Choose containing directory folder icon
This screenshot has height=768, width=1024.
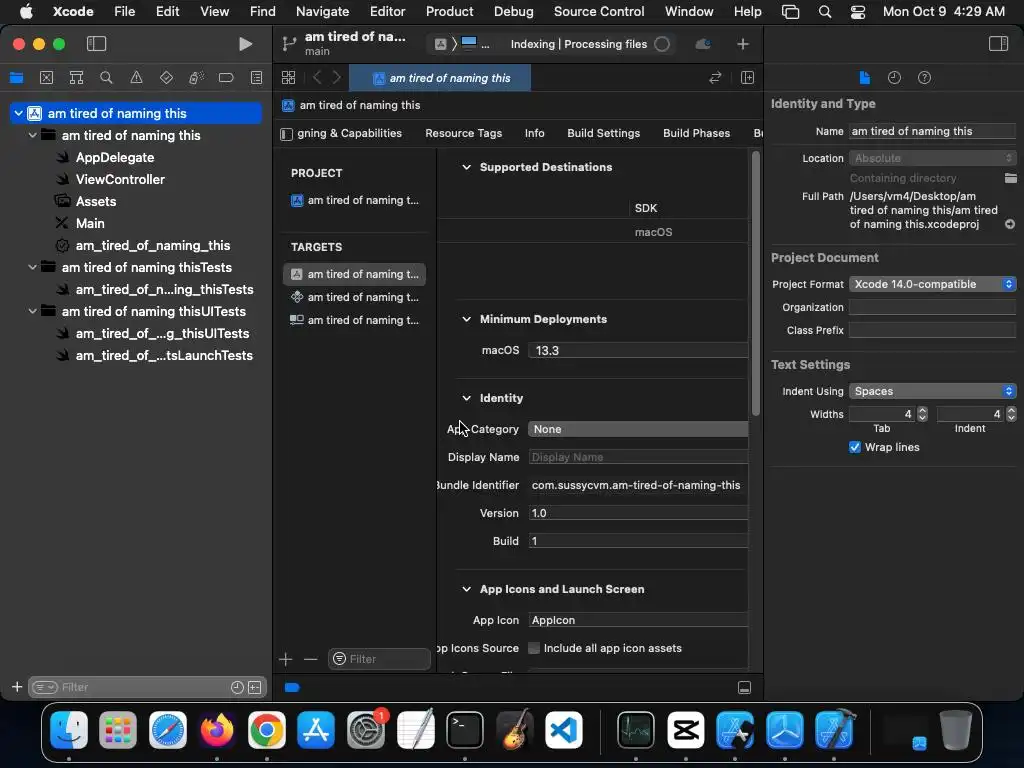point(1010,178)
